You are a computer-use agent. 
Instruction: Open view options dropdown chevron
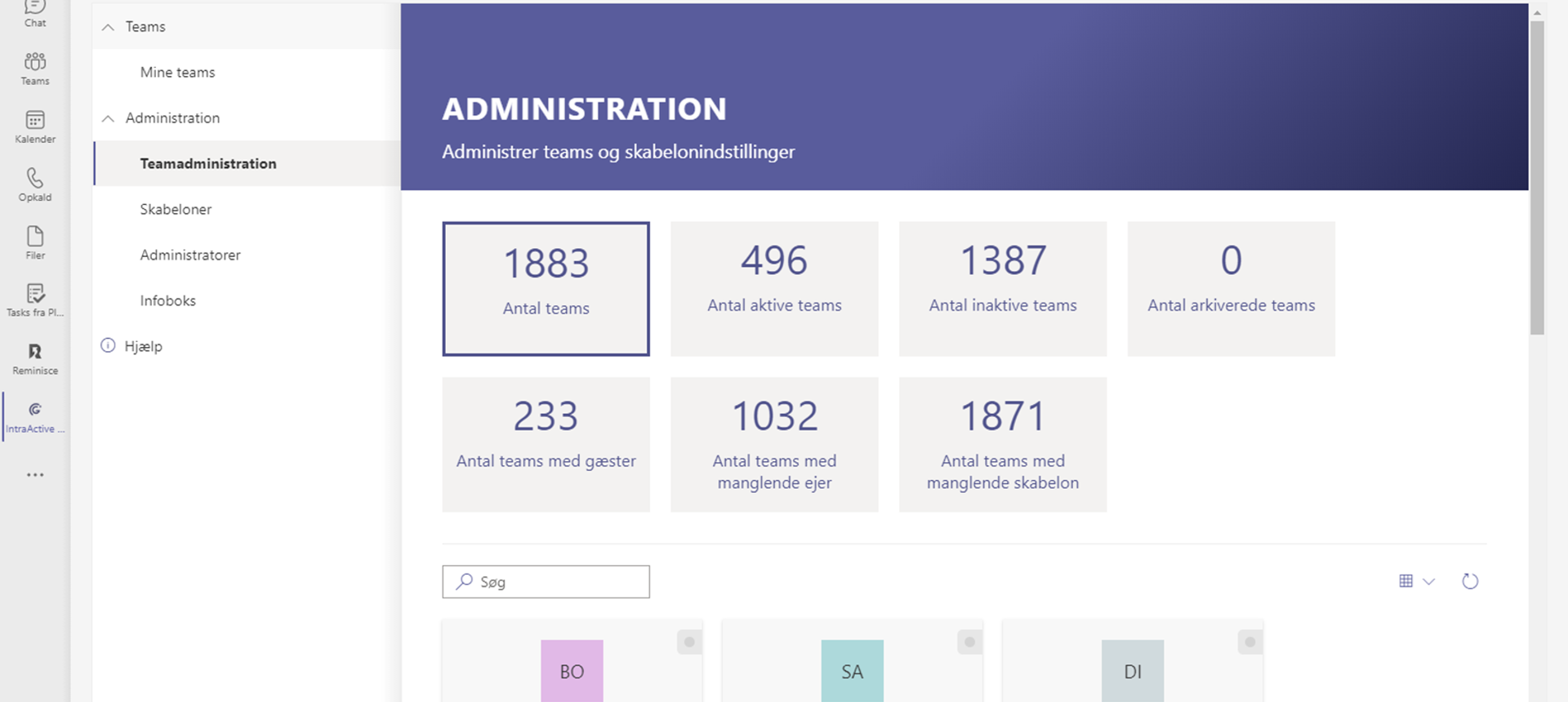[x=1429, y=582]
